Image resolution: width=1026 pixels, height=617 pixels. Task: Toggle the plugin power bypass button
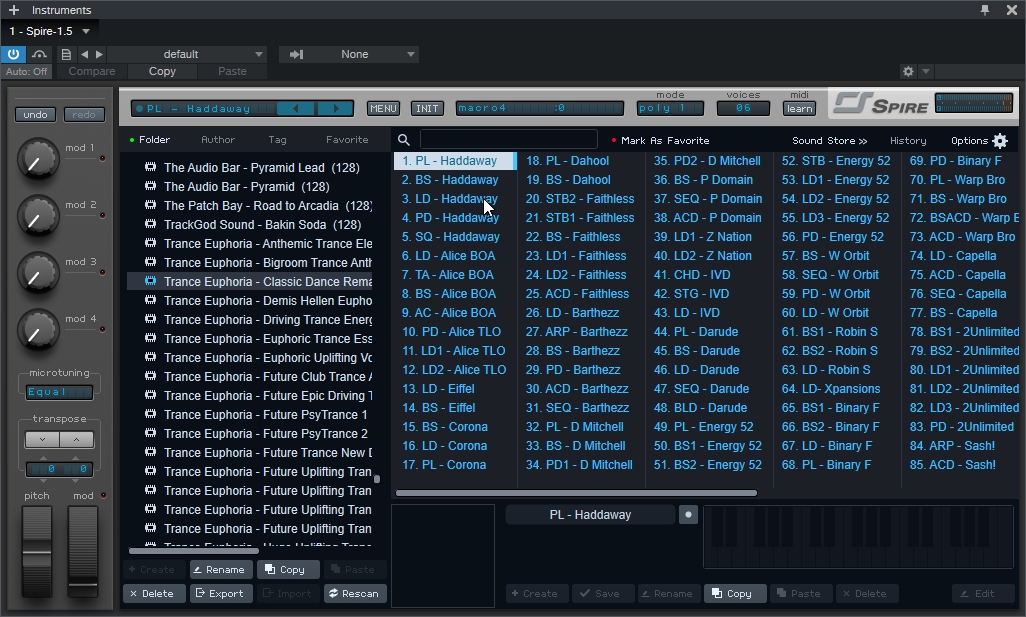pos(14,54)
